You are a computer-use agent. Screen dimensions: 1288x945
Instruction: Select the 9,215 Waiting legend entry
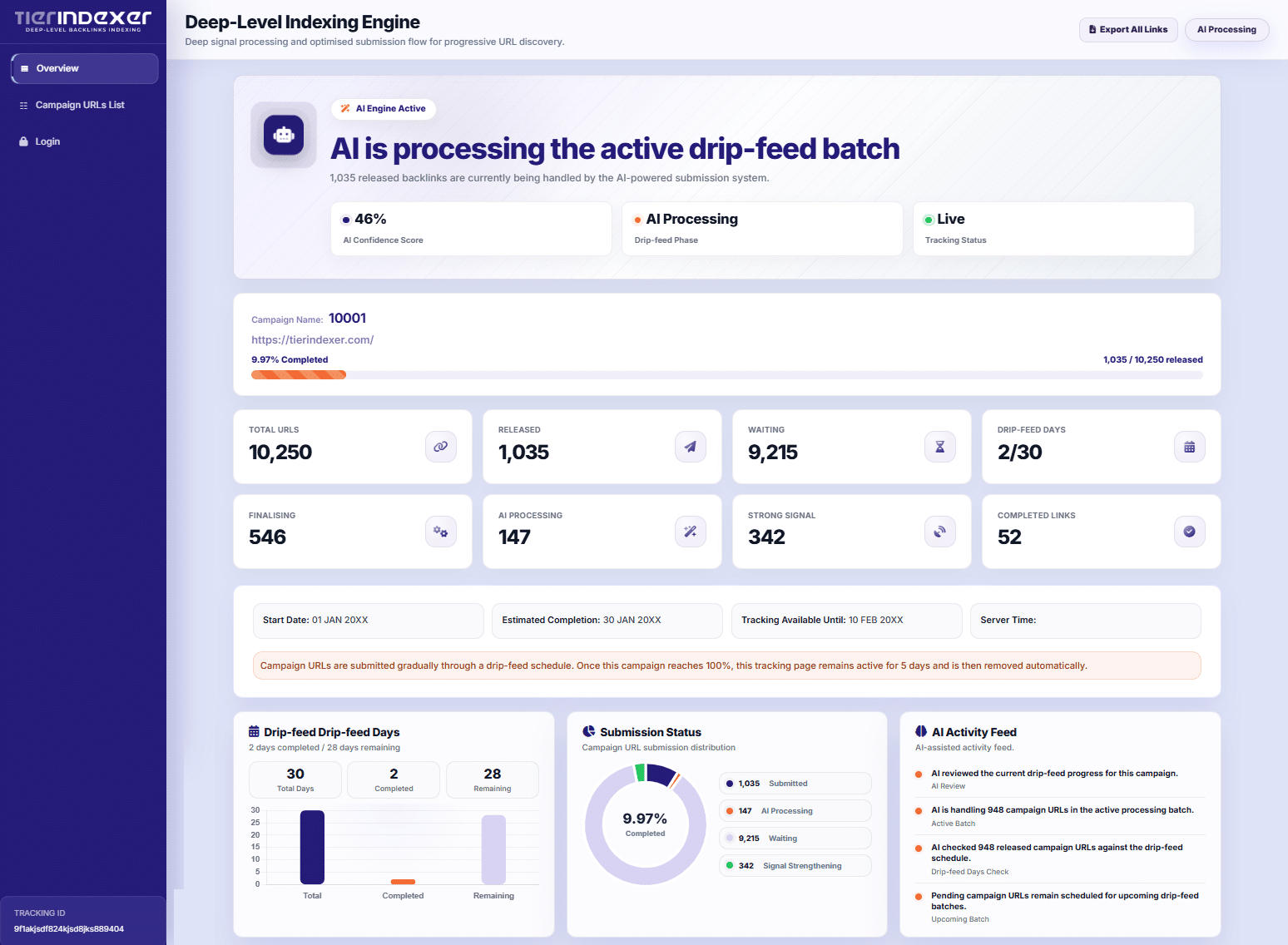pyautogui.click(x=795, y=839)
